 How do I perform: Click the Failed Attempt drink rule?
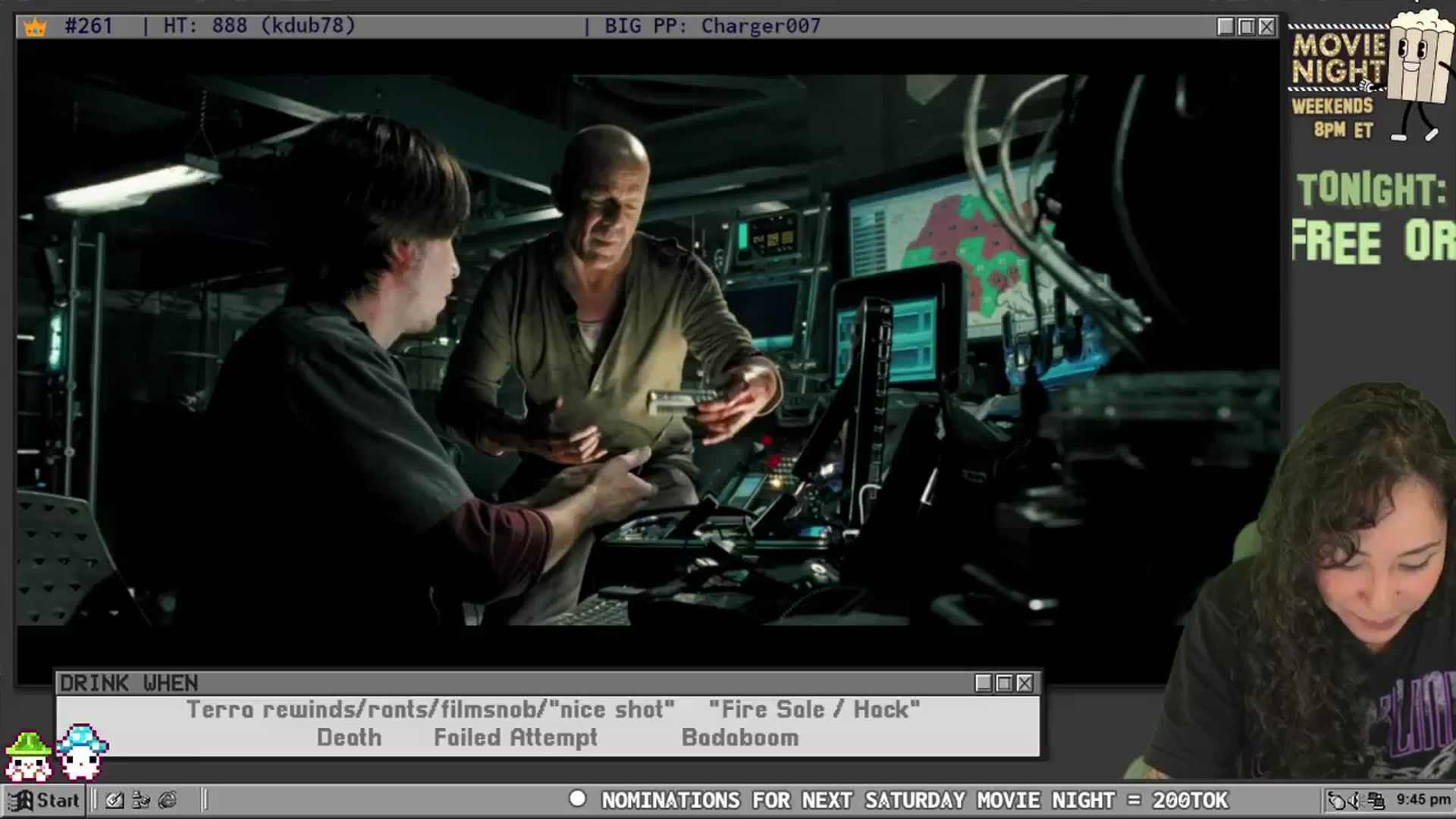[516, 737]
